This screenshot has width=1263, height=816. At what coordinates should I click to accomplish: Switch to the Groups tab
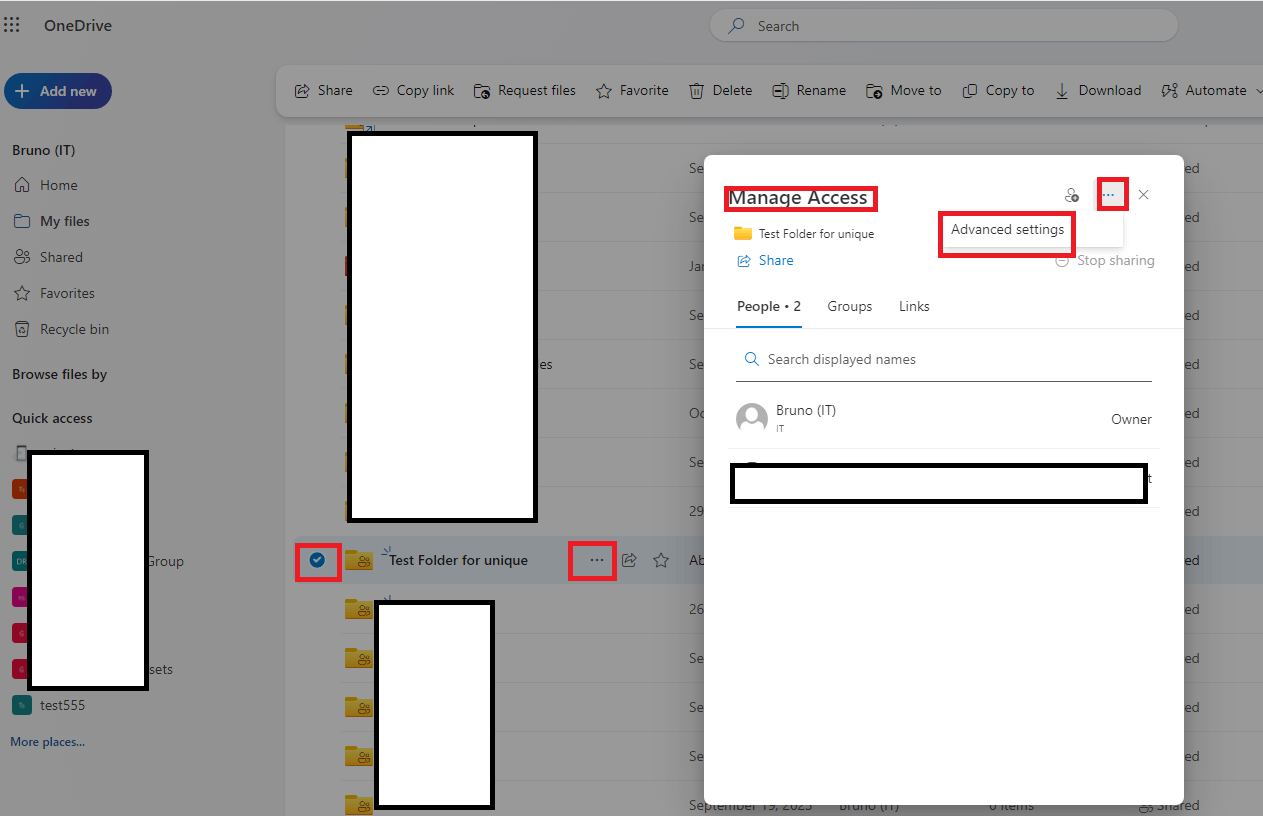tap(850, 307)
